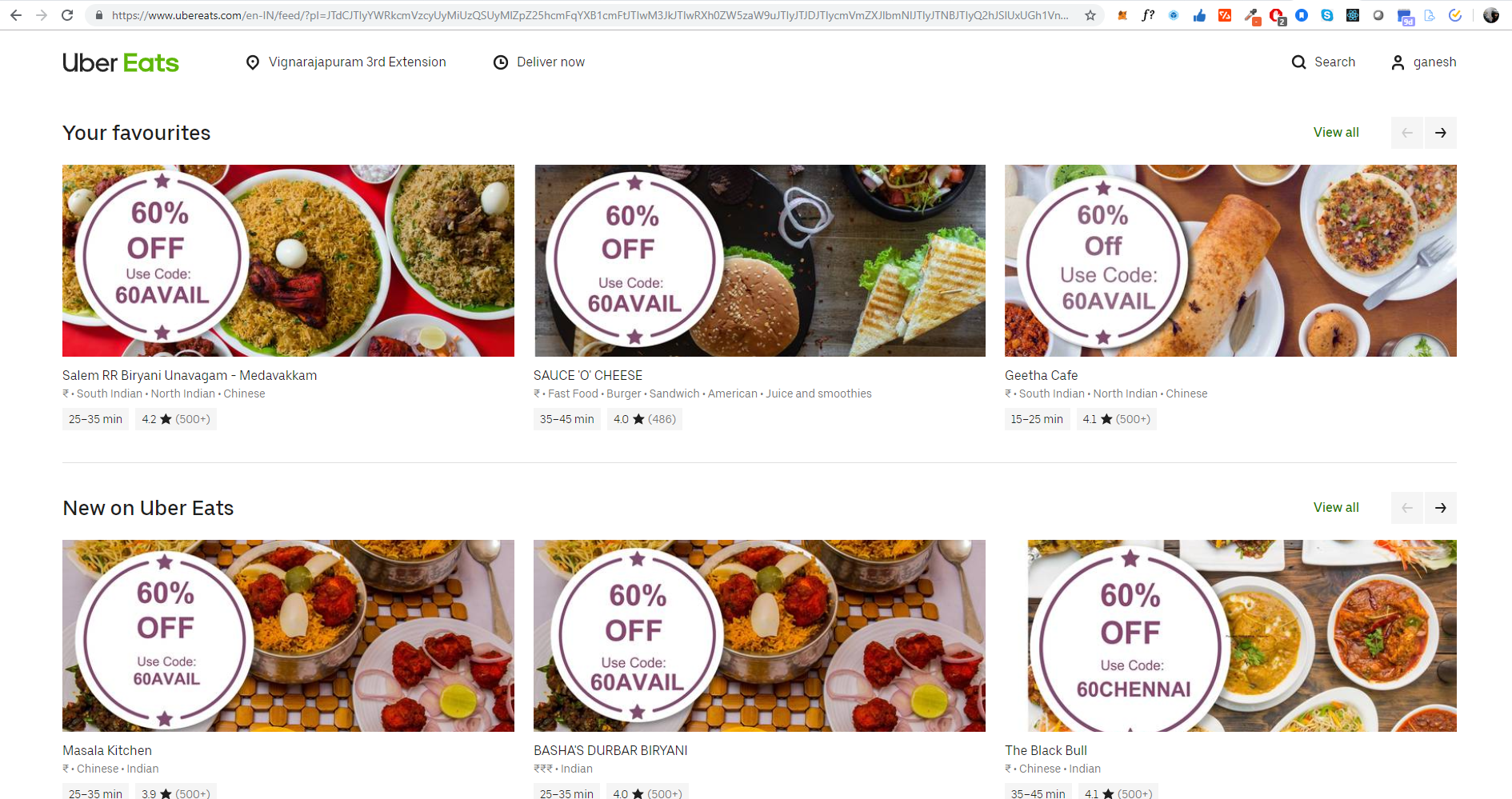The image size is (1512, 799).
Task: Open the MetaMask fox extension
Action: click(x=1122, y=15)
